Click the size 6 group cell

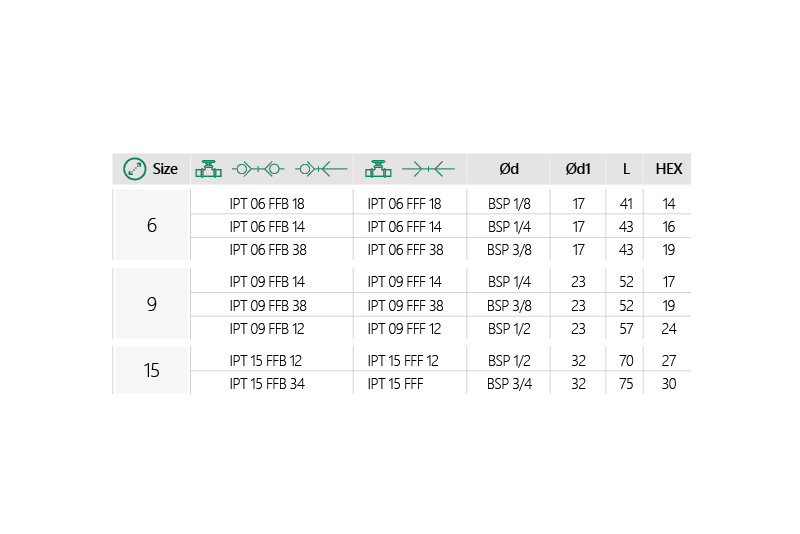(152, 226)
